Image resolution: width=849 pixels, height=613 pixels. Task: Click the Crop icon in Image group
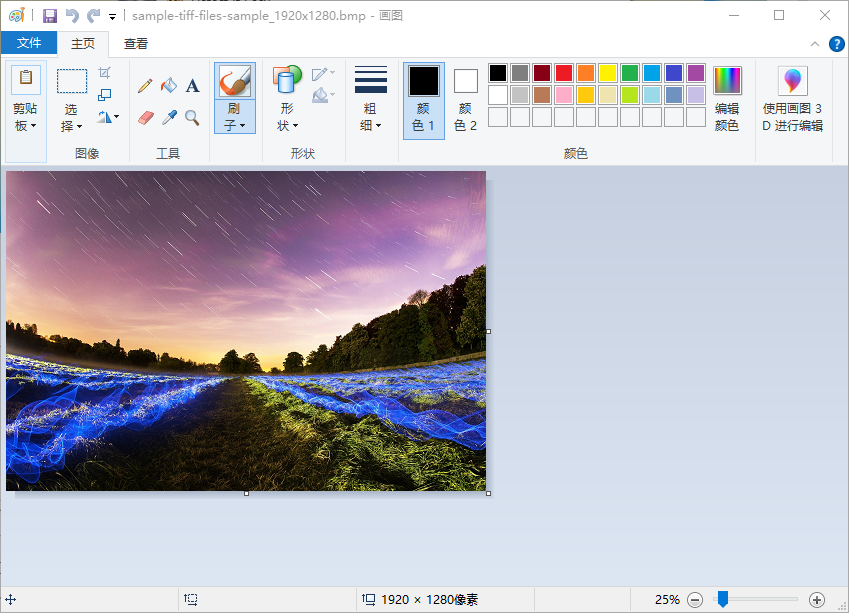[x=105, y=74]
